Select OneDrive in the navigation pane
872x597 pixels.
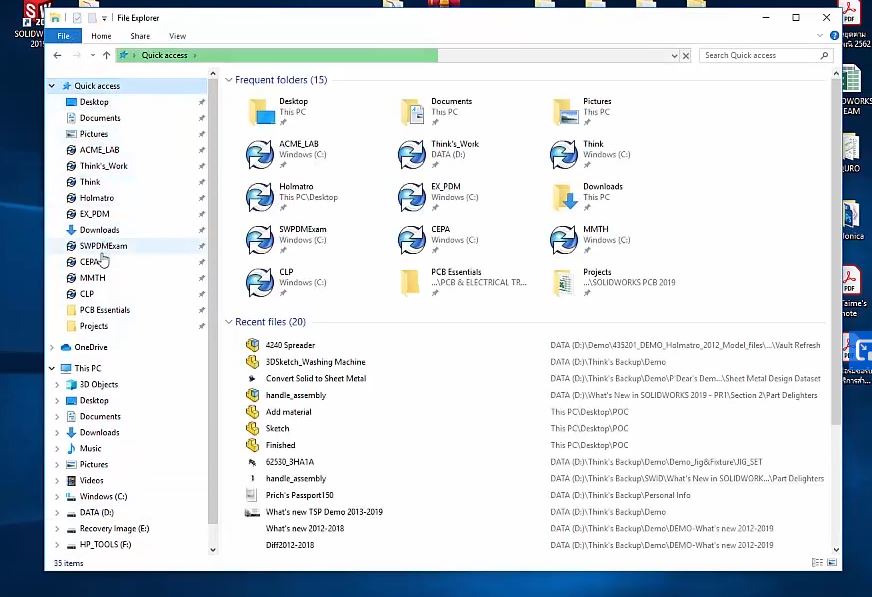[x=91, y=347]
